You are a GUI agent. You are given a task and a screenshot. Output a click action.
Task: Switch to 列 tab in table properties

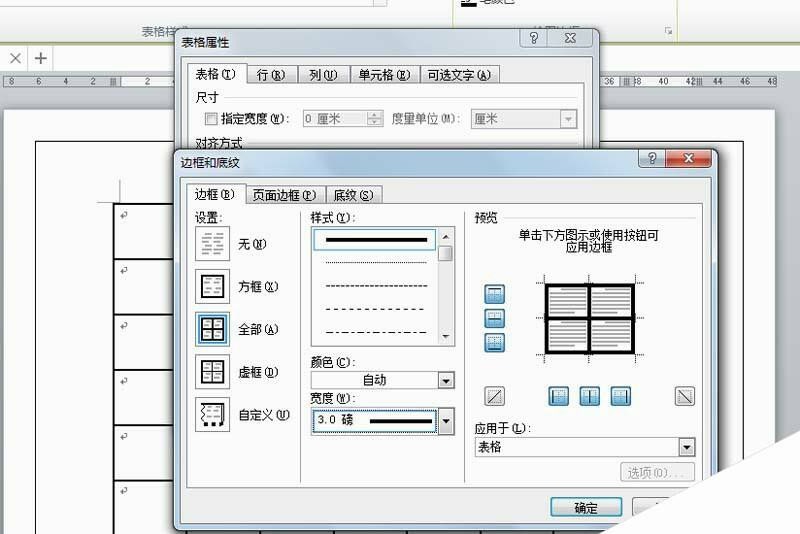tap(323, 75)
